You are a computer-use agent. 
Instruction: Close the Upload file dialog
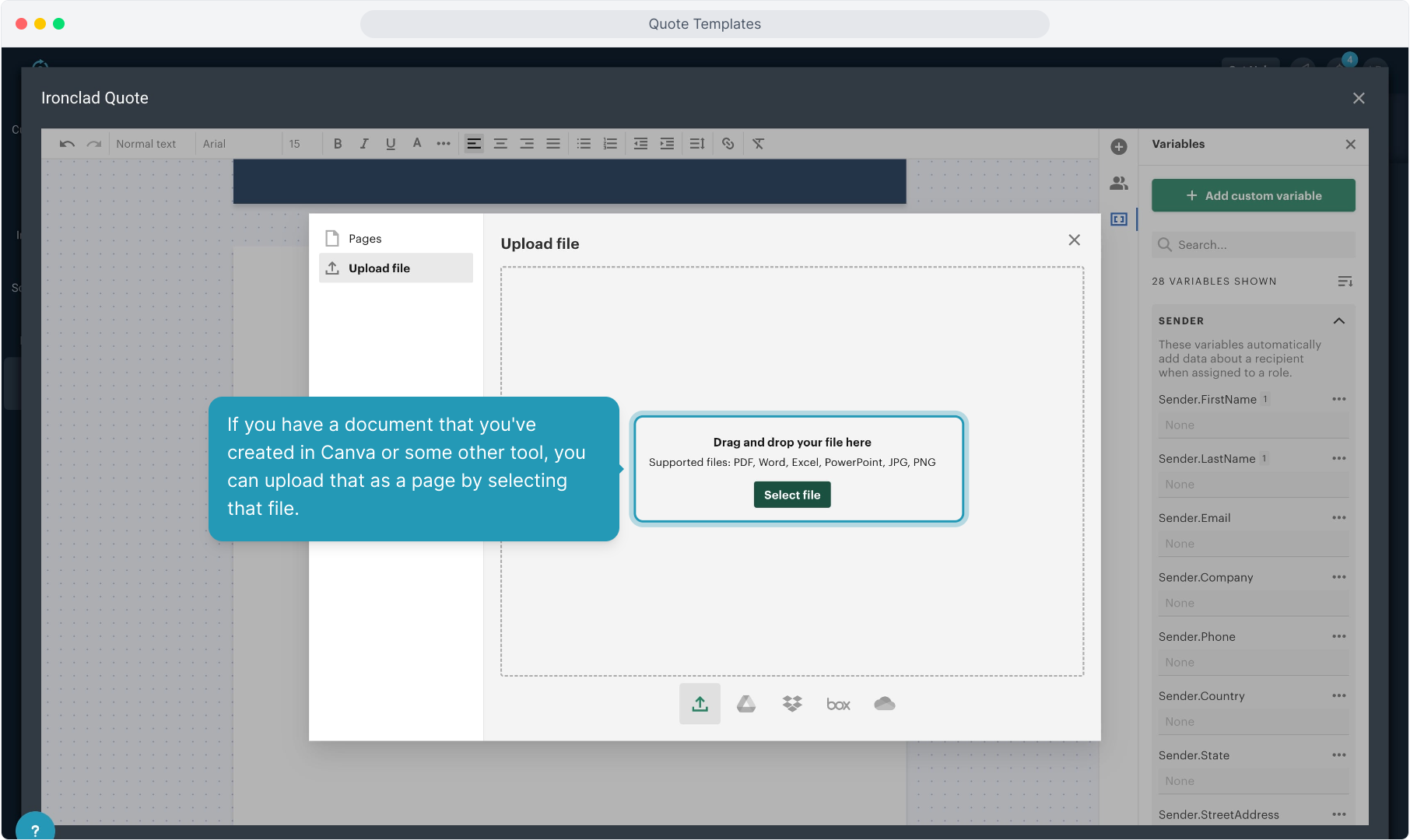[1075, 240]
